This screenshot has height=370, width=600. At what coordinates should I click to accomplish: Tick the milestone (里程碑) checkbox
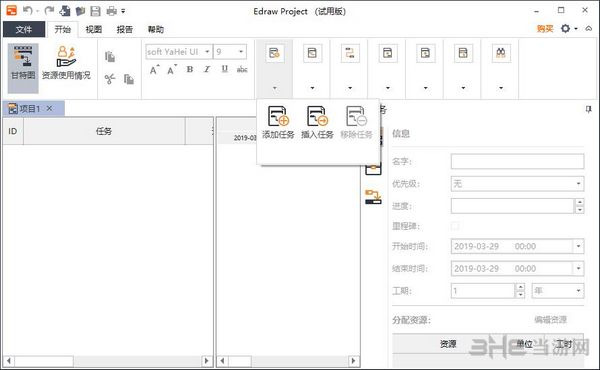coord(455,226)
